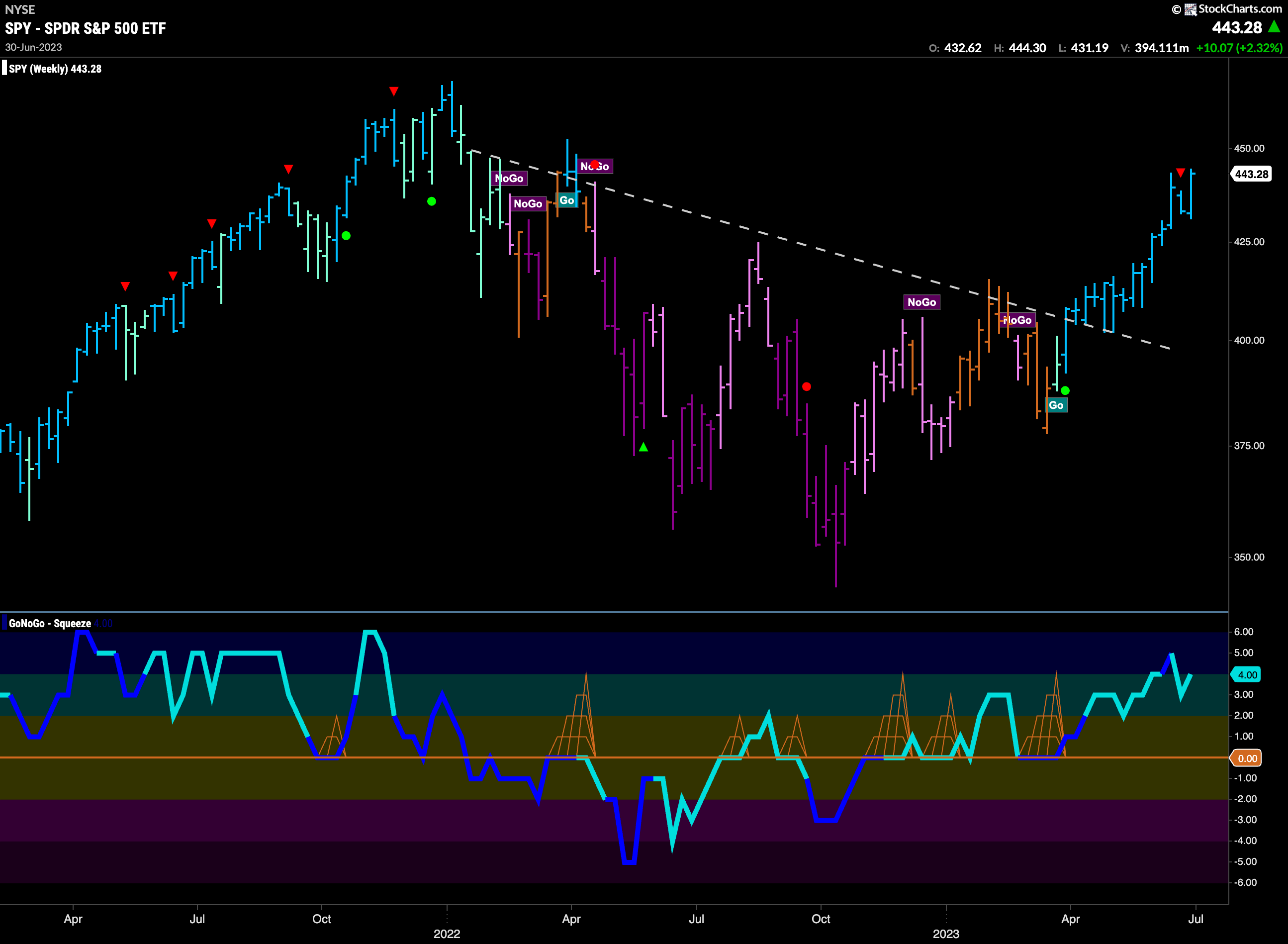Click the -3.00 oscillator axis label
Screen dimensions: 1288x944
pos(1246,820)
